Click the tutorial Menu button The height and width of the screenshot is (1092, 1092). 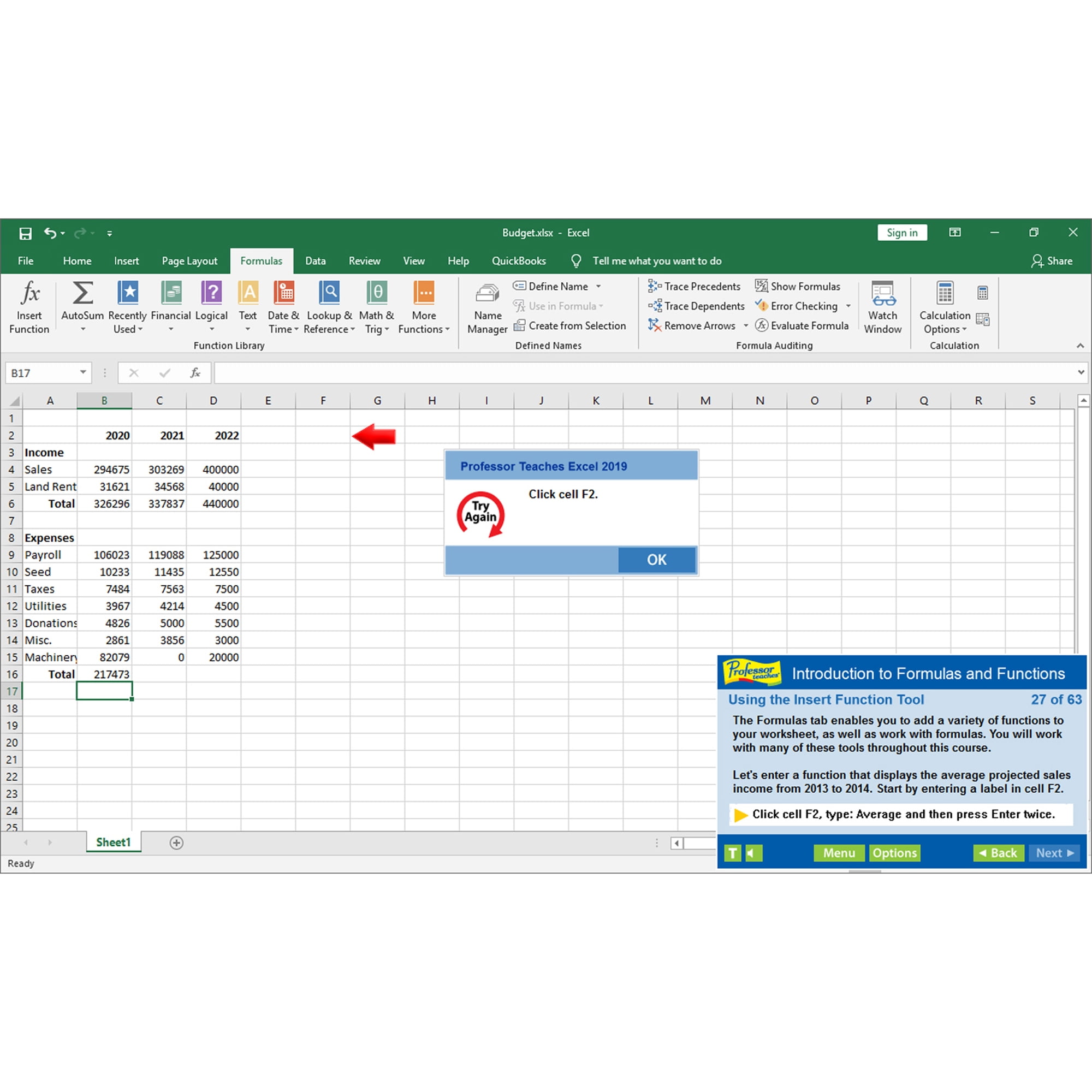[839, 853]
